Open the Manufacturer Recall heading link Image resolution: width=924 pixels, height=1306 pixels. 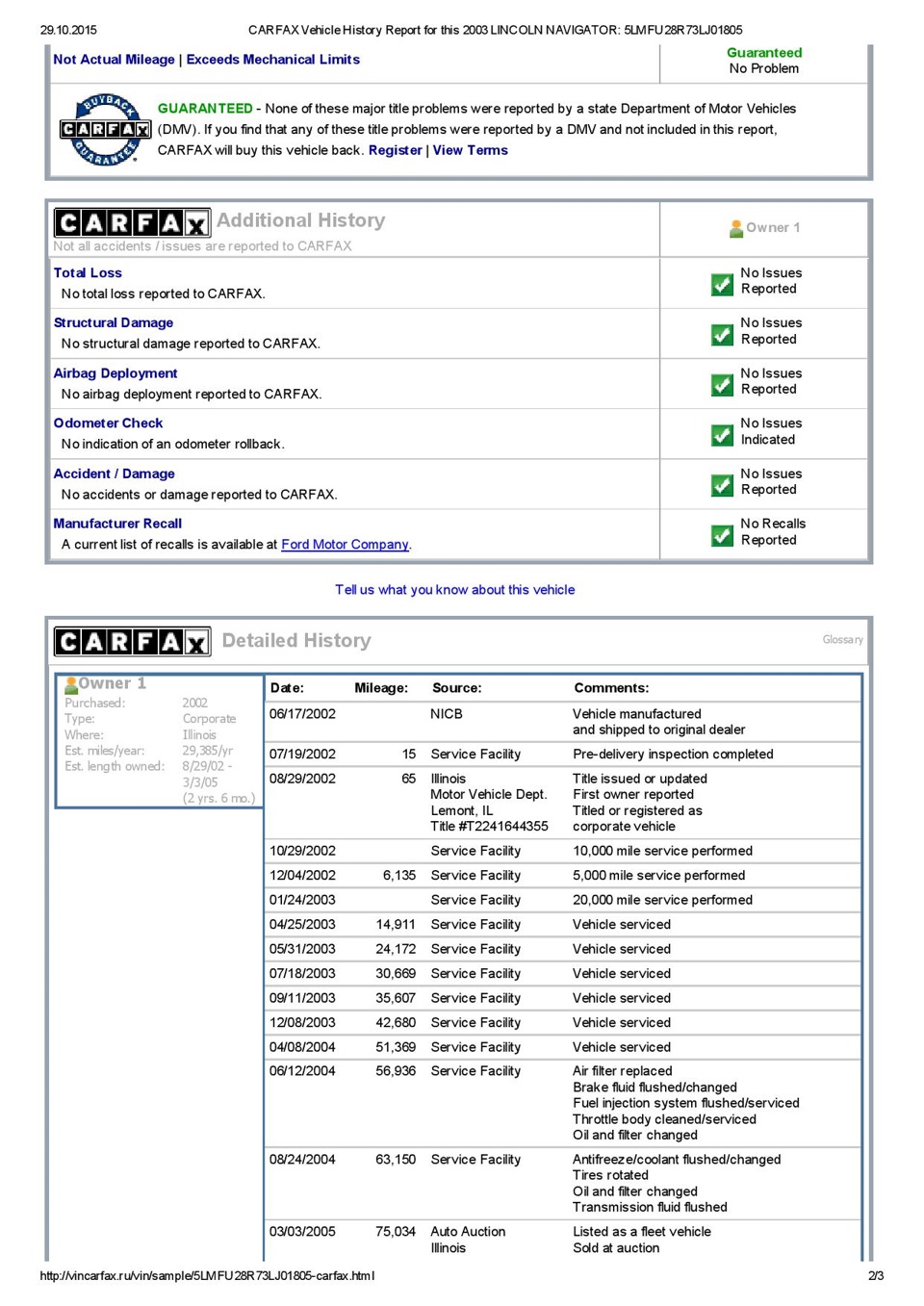click(117, 524)
